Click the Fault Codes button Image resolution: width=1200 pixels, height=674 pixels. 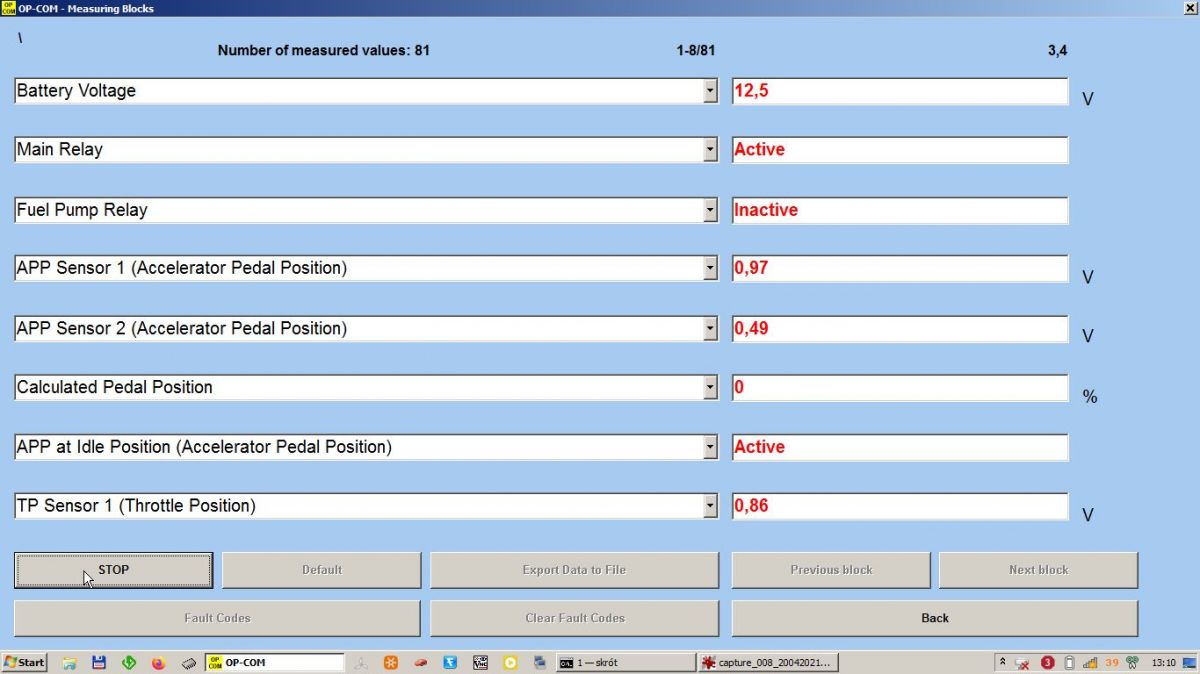coord(217,618)
